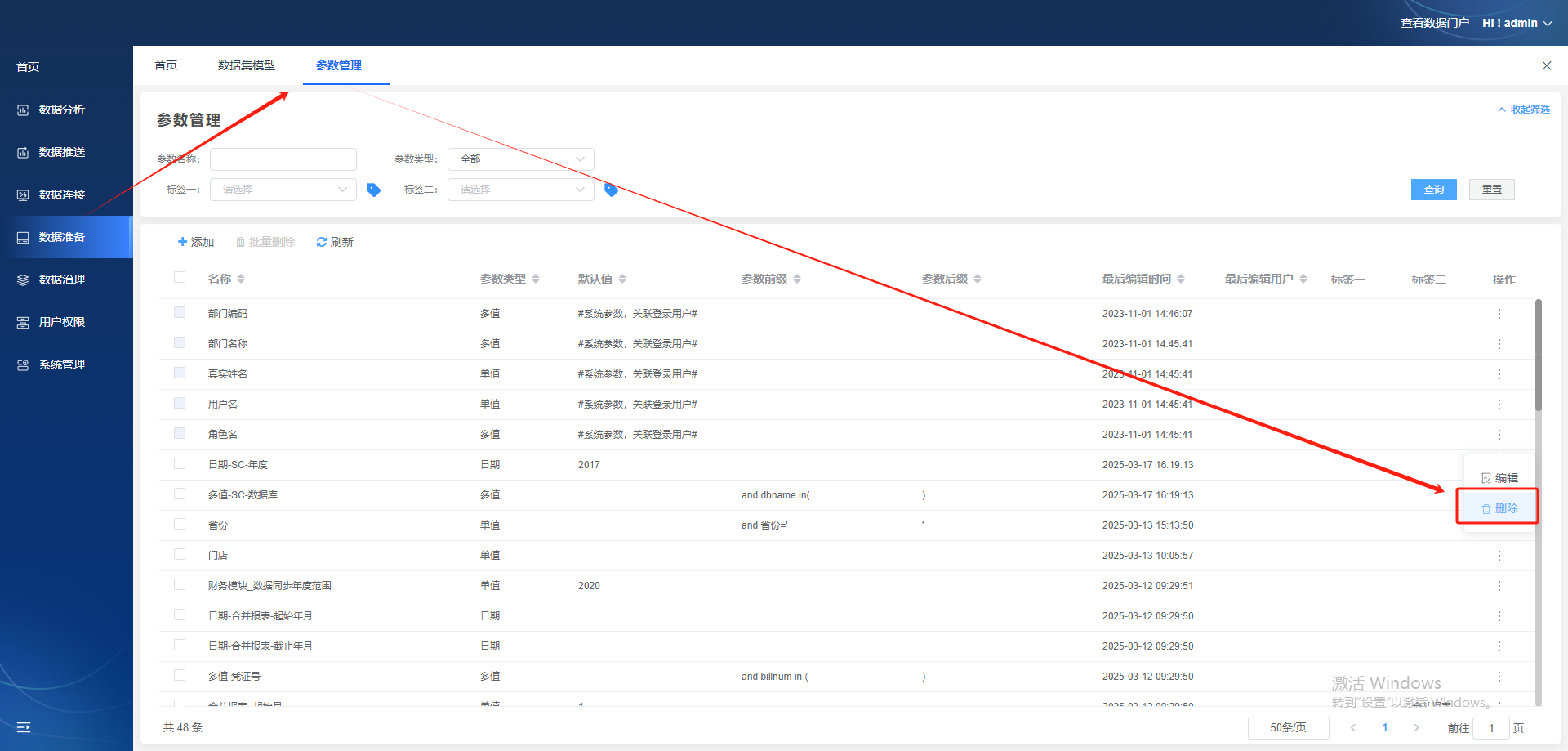
Task: Open the 标签二 dropdown
Action: pos(521,190)
